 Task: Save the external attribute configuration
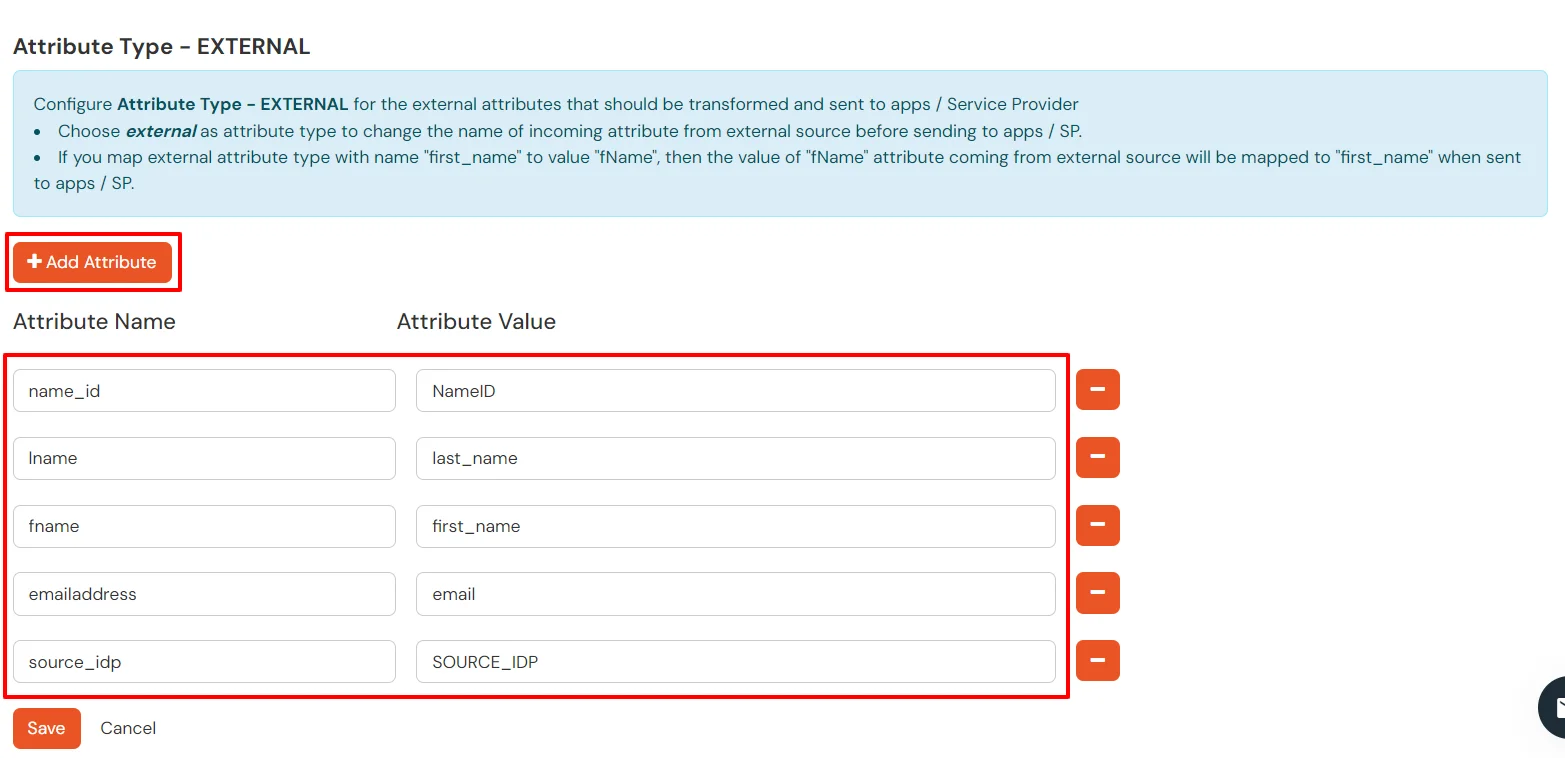(x=46, y=728)
